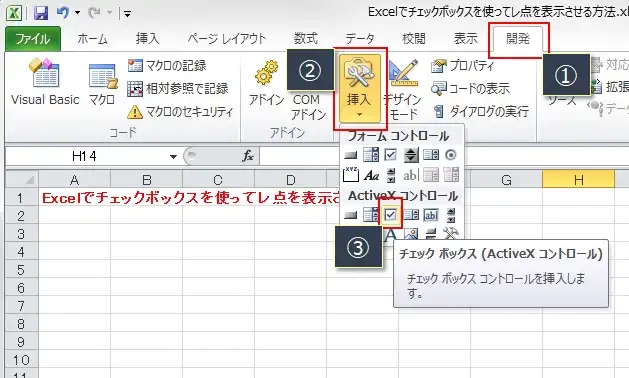
Task: Select Form Control check box icon
Action: coord(390,155)
